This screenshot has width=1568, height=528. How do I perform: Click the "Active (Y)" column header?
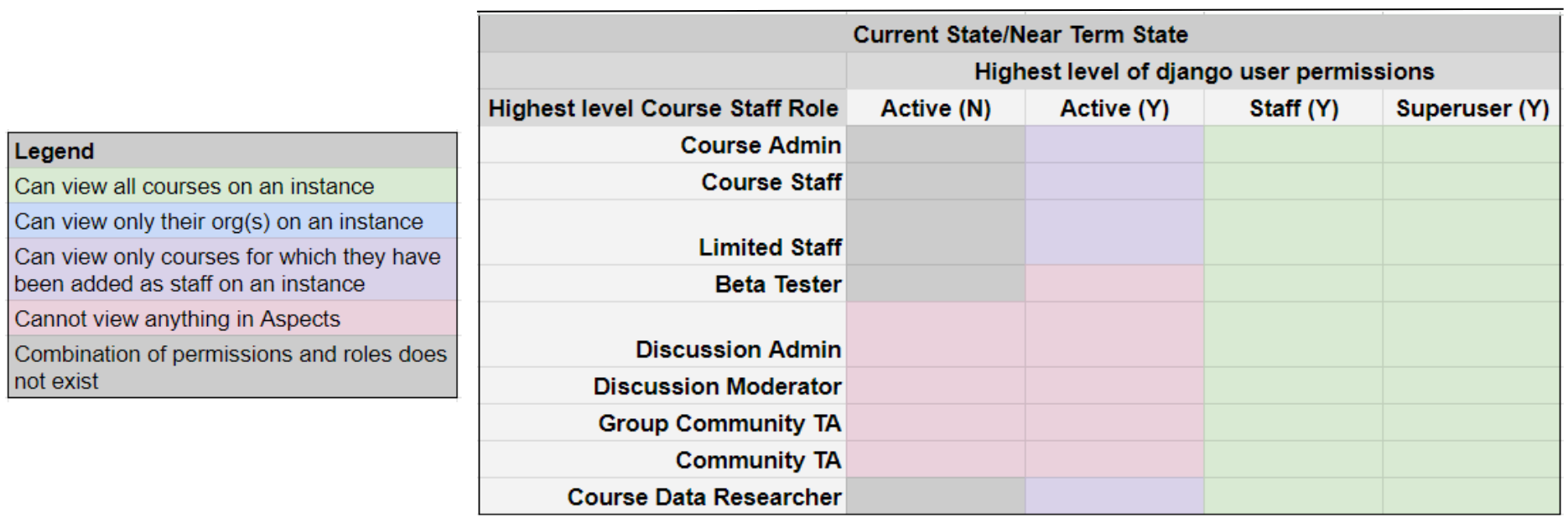pos(1114,108)
